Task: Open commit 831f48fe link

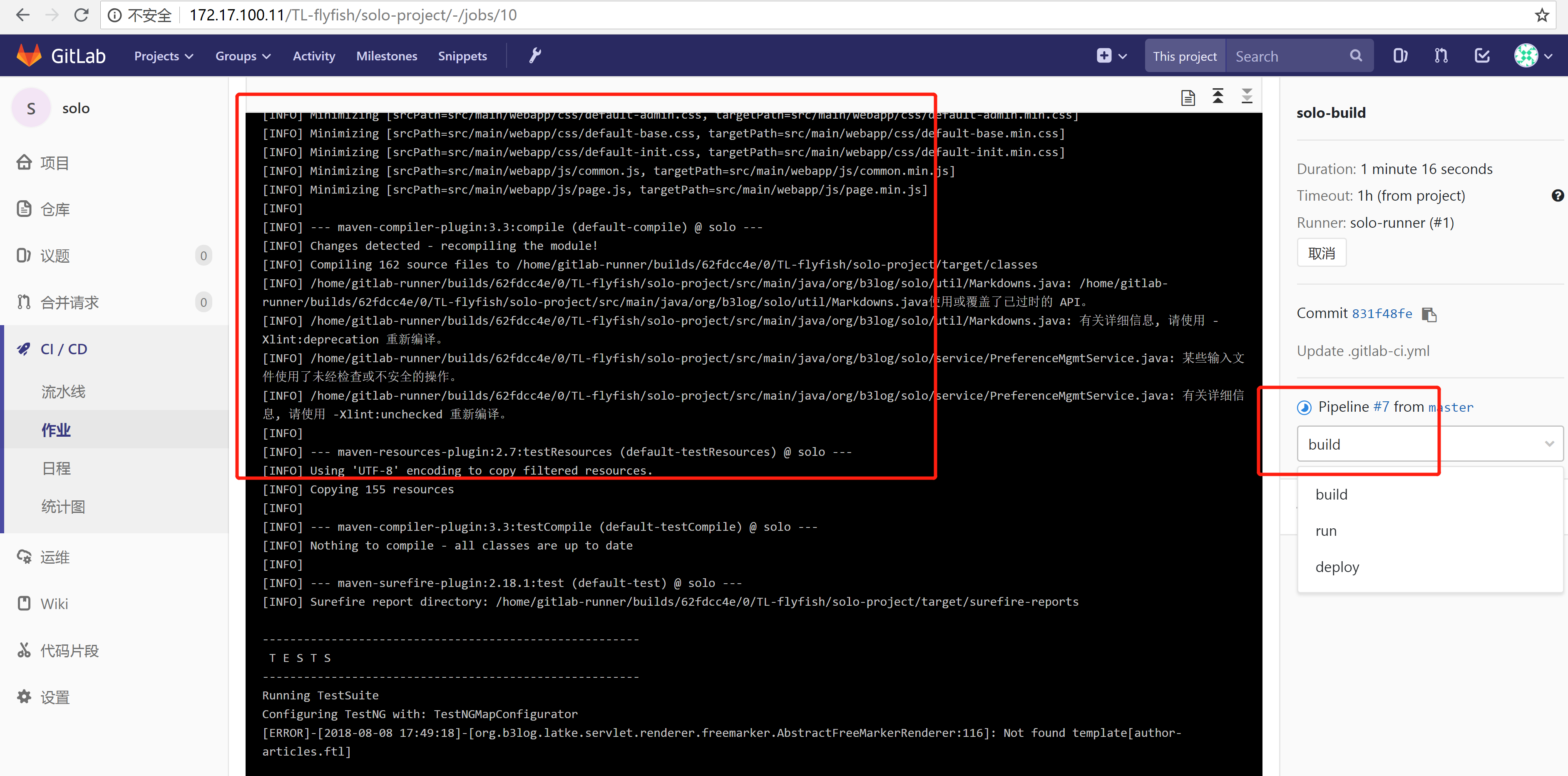Action: [1382, 313]
